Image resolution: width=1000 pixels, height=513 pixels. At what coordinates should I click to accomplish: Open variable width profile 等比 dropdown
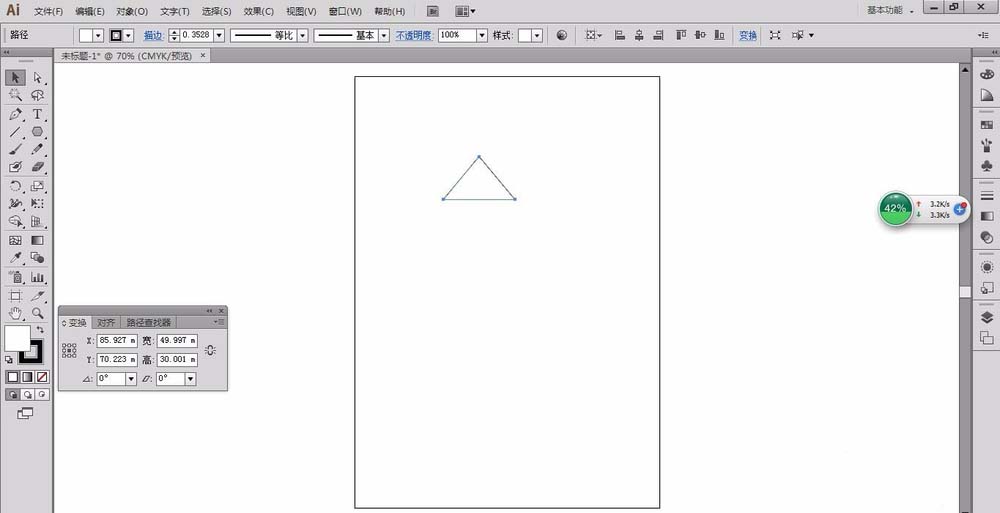pyautogui.click(x=303, y=36)
